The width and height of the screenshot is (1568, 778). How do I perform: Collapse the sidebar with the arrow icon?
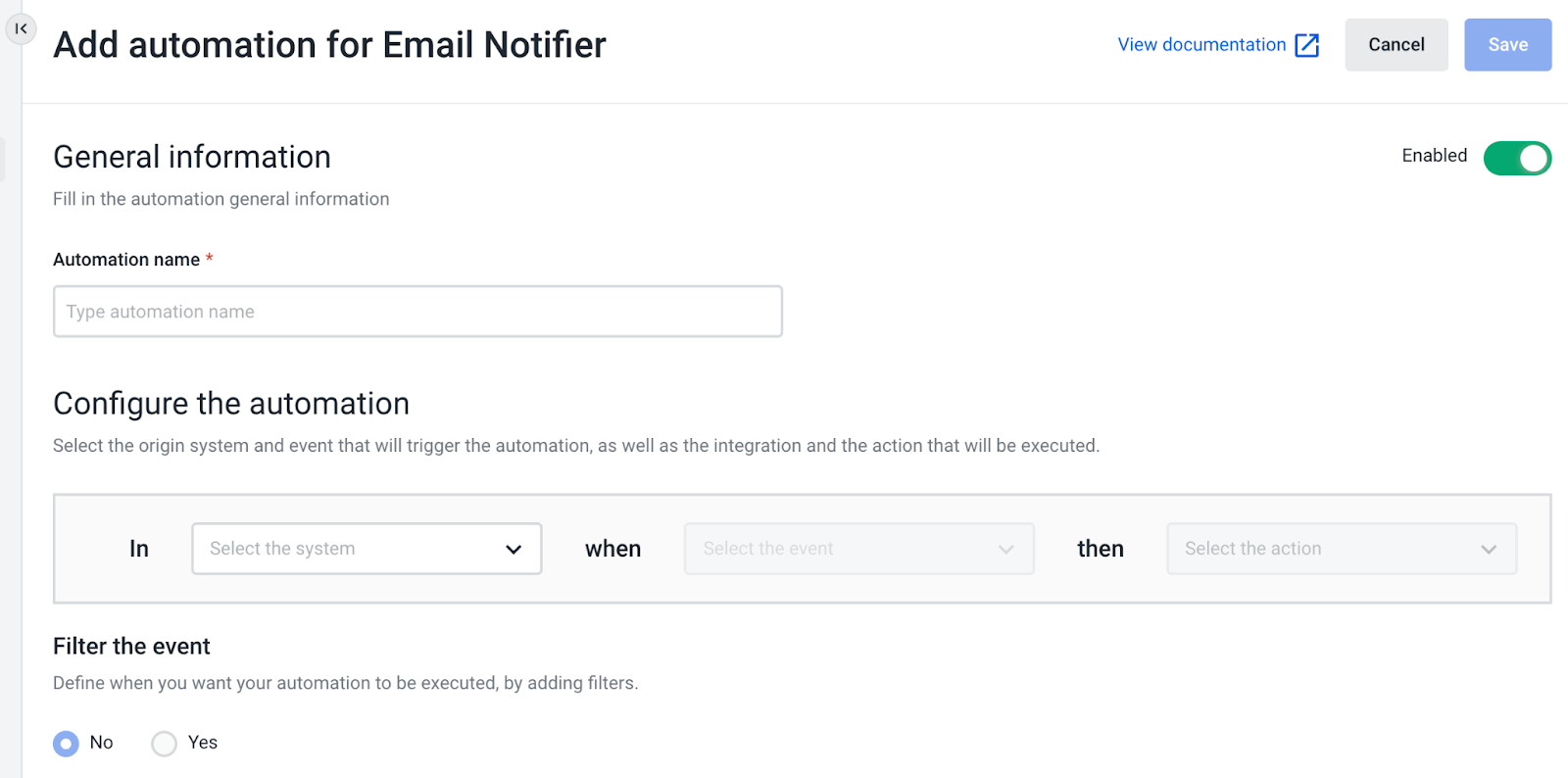[21, 29]
